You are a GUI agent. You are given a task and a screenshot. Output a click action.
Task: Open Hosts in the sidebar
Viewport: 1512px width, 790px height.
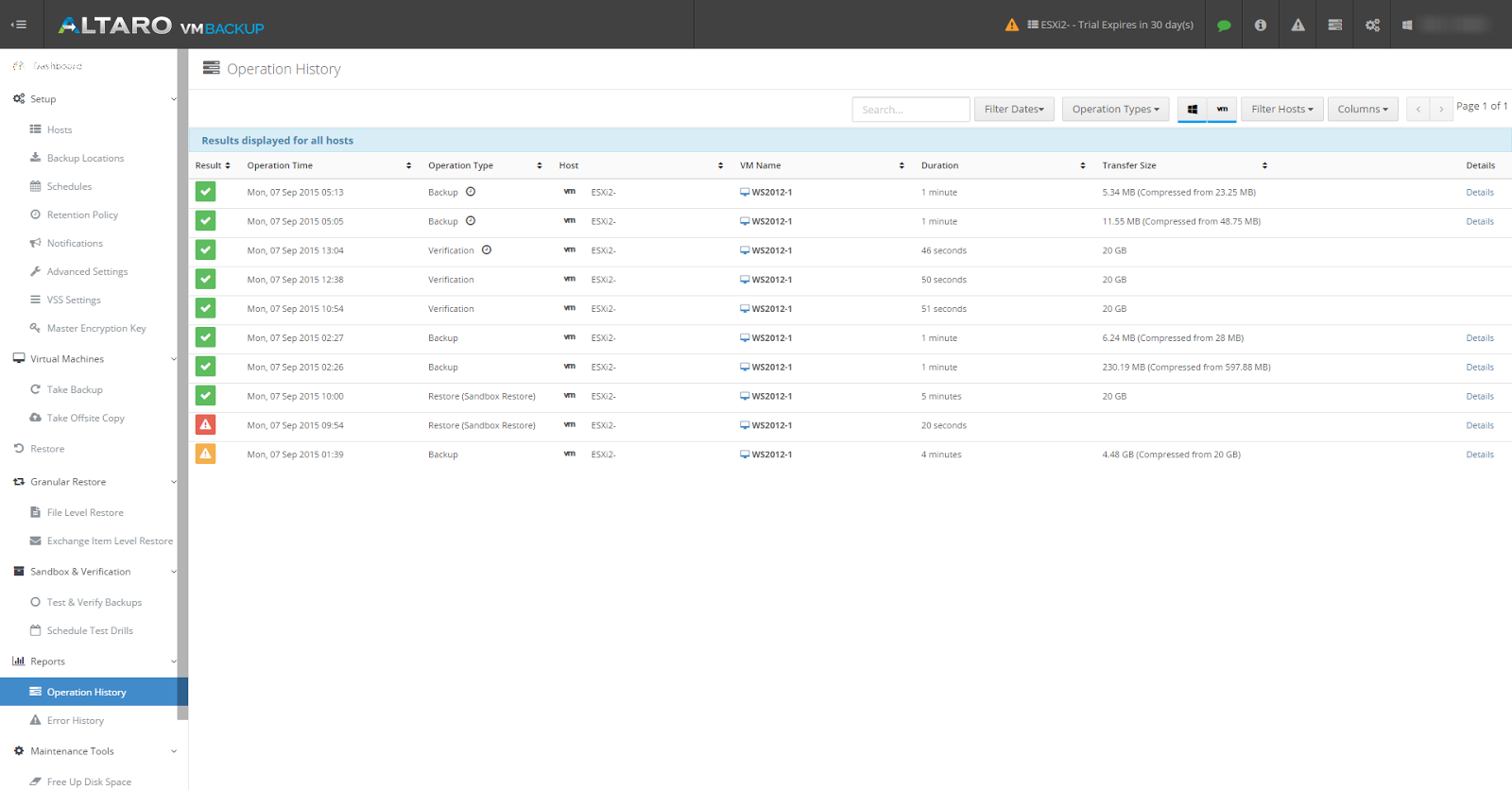(x=60, y=130)
